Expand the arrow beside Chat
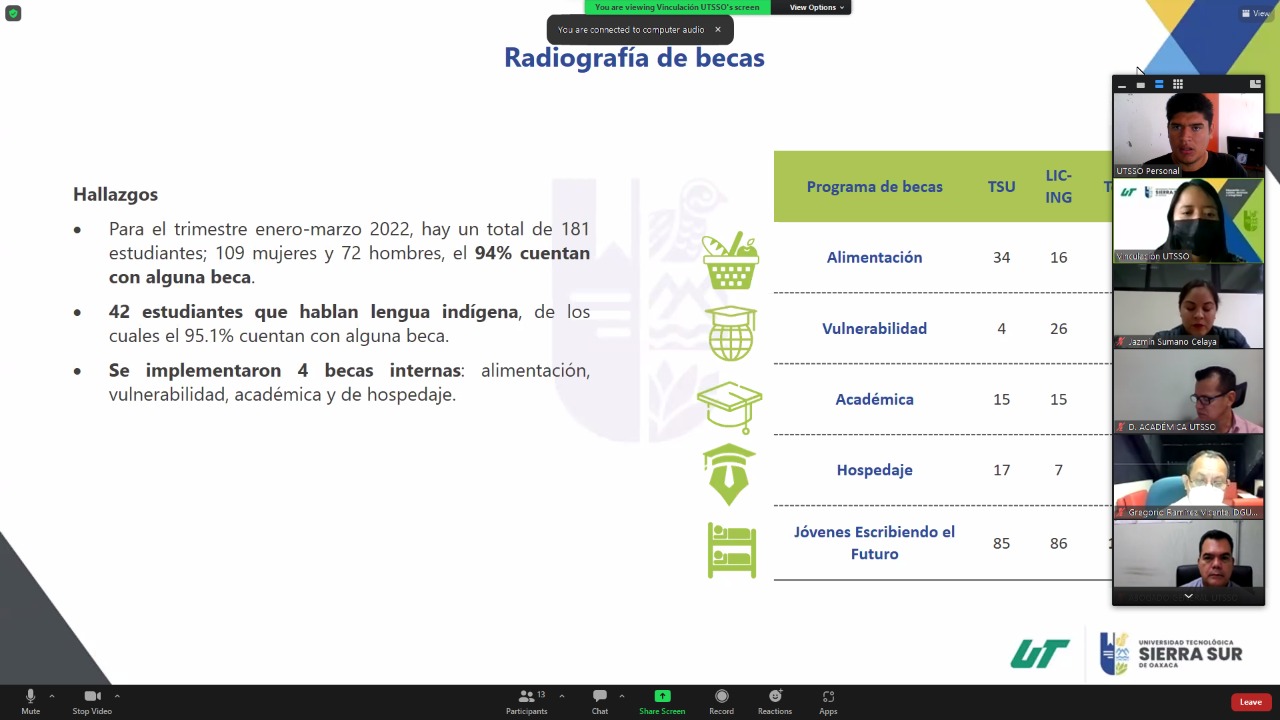This screenshot has width=1280, height=720. tap(622, 696)
